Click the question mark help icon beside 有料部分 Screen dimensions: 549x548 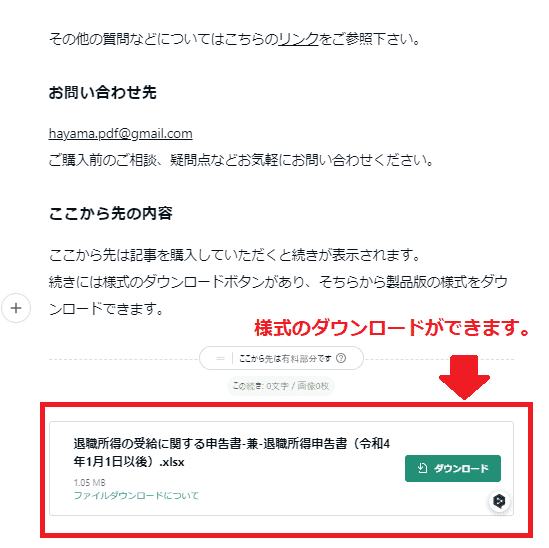click(341, 358)
